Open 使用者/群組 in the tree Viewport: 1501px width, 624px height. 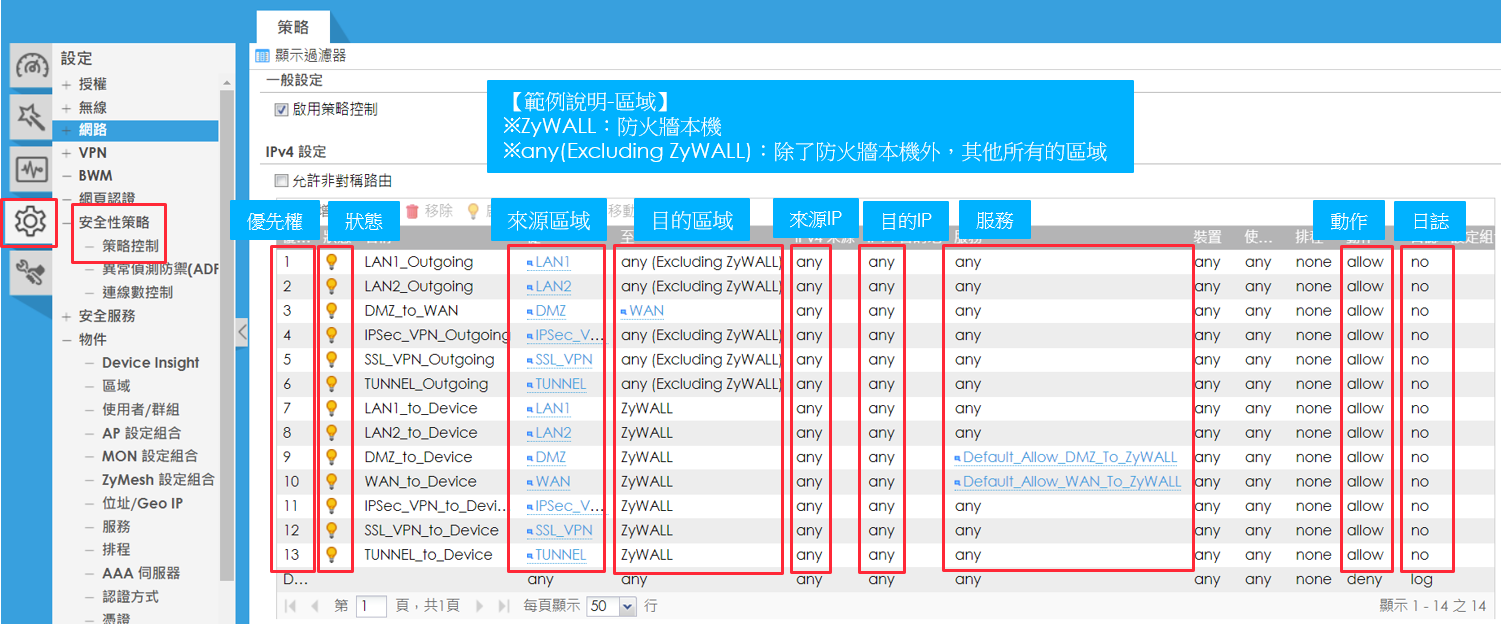pos(142,410)
